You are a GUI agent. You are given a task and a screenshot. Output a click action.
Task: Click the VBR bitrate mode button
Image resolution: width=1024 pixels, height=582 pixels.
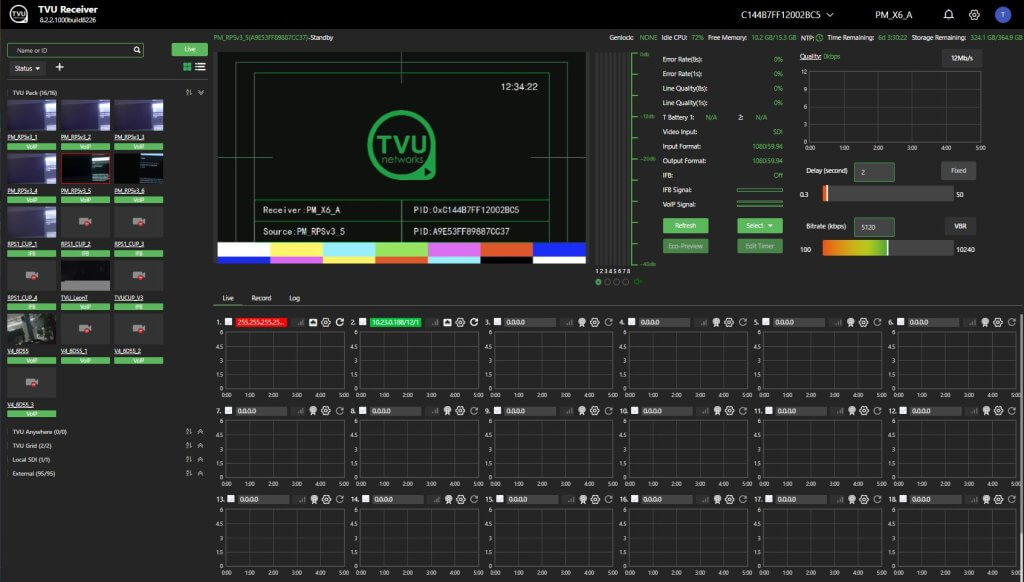960,226
